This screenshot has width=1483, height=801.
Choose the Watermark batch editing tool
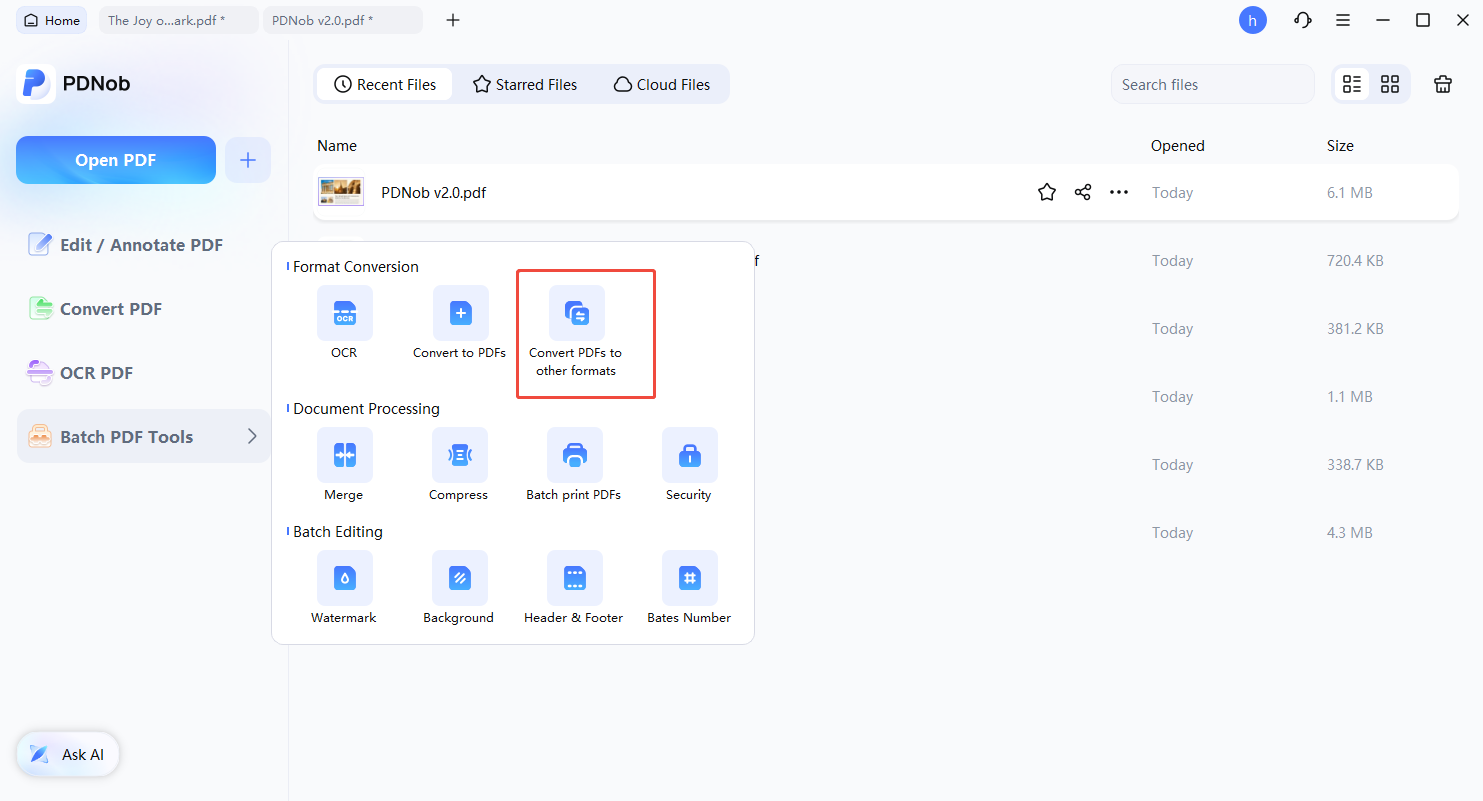point(344,578)
